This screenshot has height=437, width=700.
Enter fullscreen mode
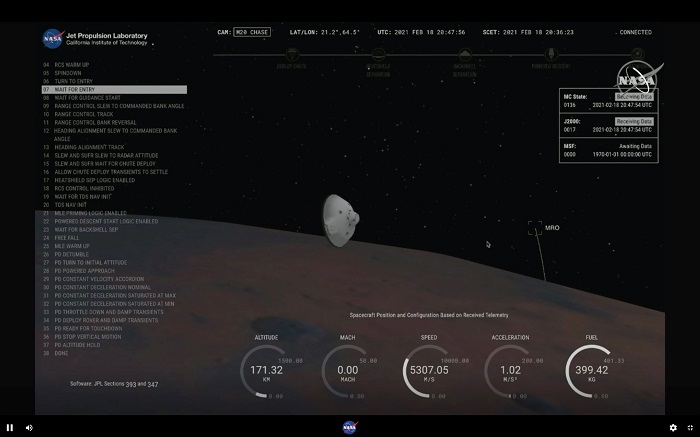[690, 427]
